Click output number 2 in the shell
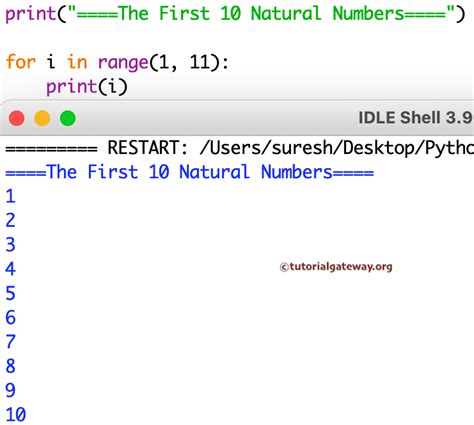 point(10,221)
